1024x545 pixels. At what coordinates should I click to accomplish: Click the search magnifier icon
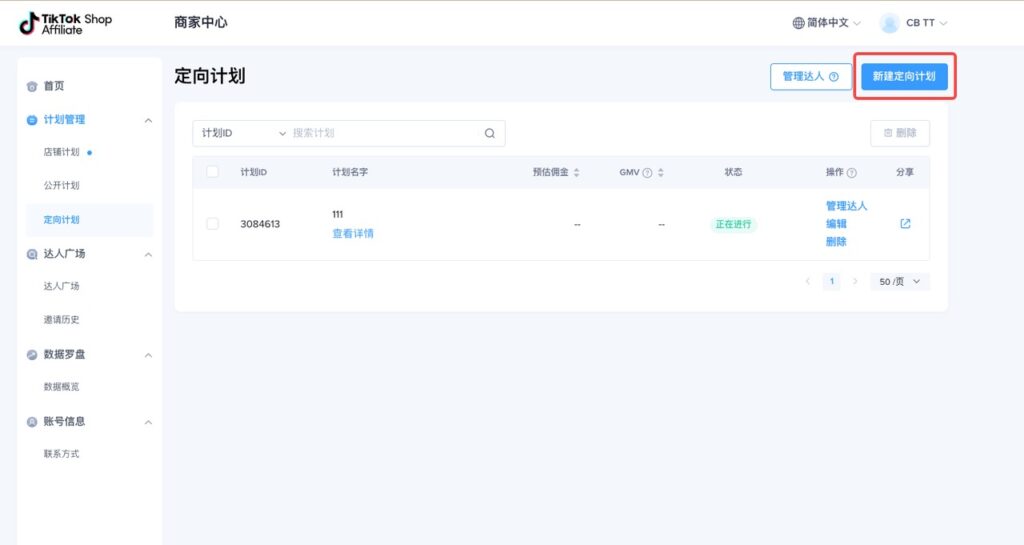click(490, 133)
